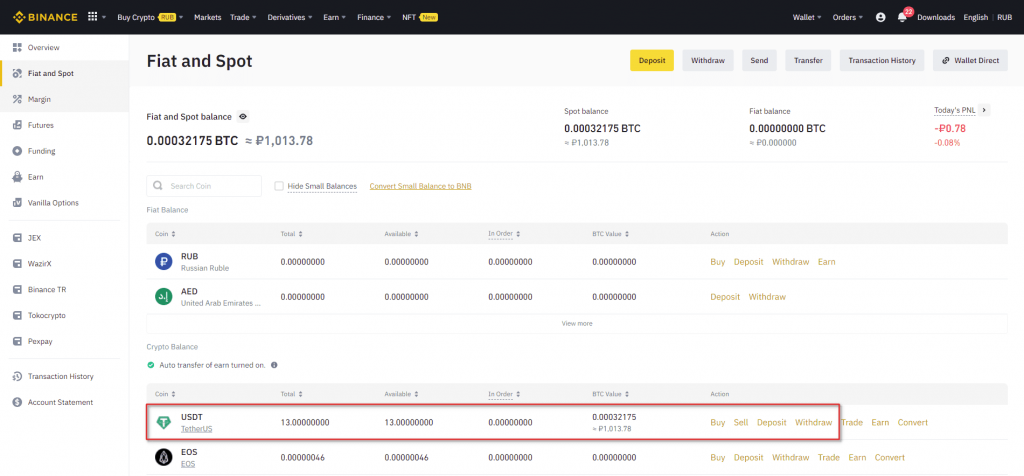Click the Withdraw header button

click(x=708, y=60)
